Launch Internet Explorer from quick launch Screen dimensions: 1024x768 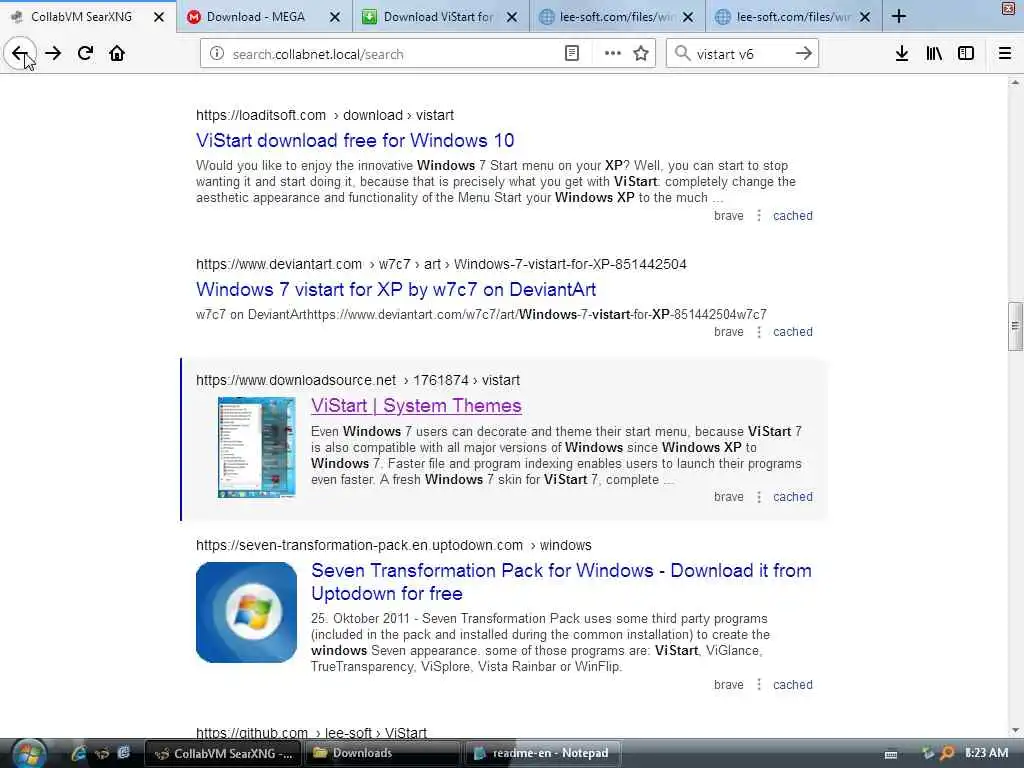78,753
